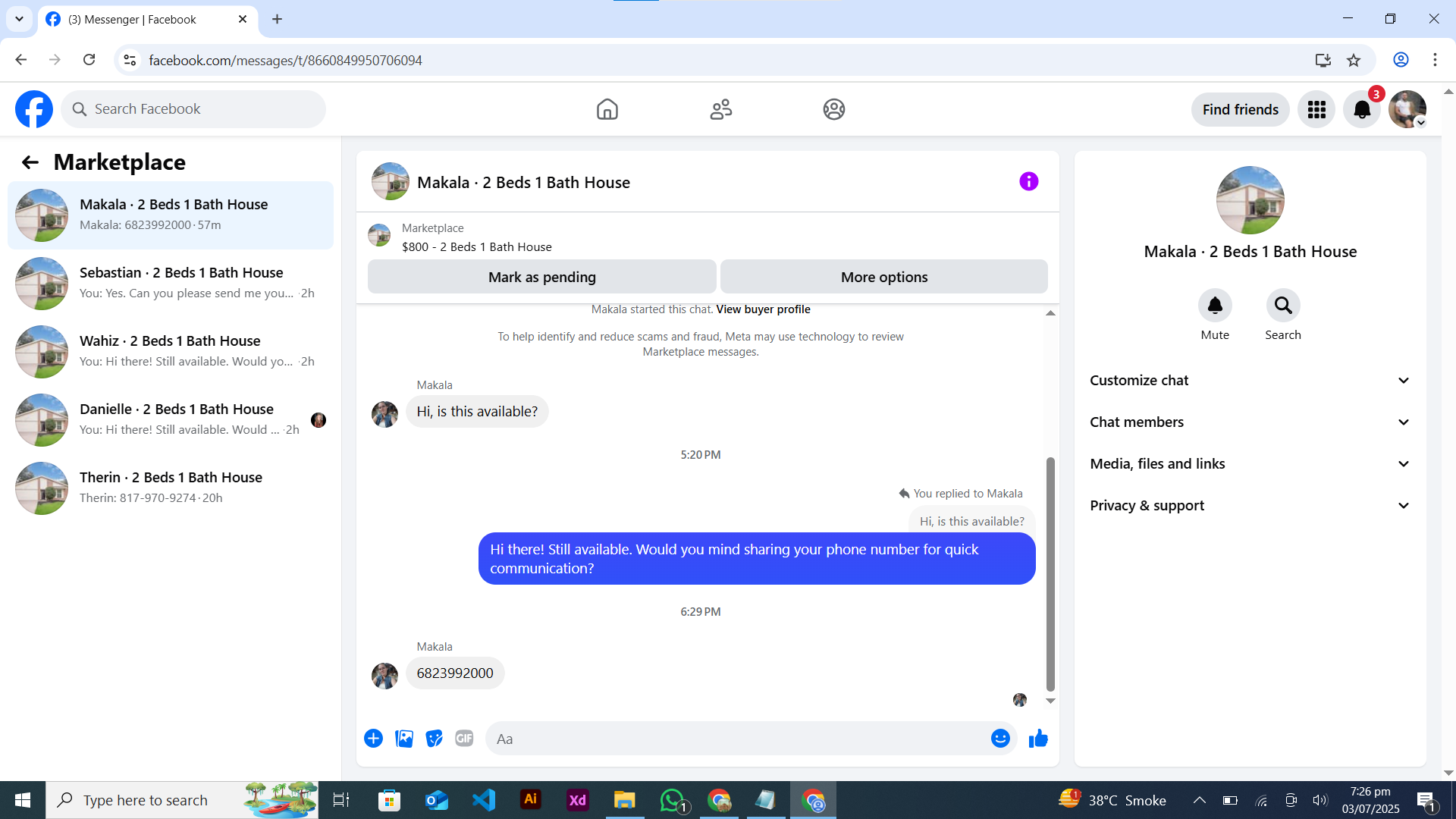Mute this conversation with the bell
Viewport: 1456px width, 819px height.
coord(1215,306)
